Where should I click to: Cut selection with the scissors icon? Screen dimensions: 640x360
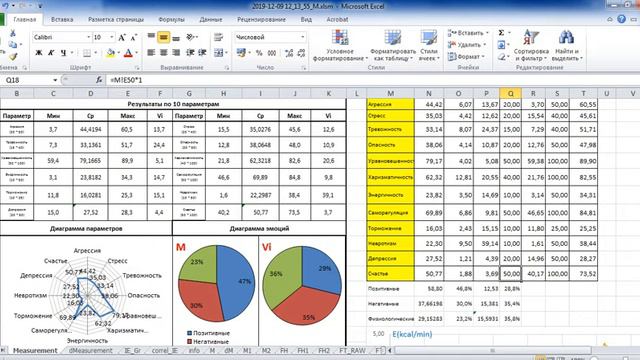coord(13,33)
